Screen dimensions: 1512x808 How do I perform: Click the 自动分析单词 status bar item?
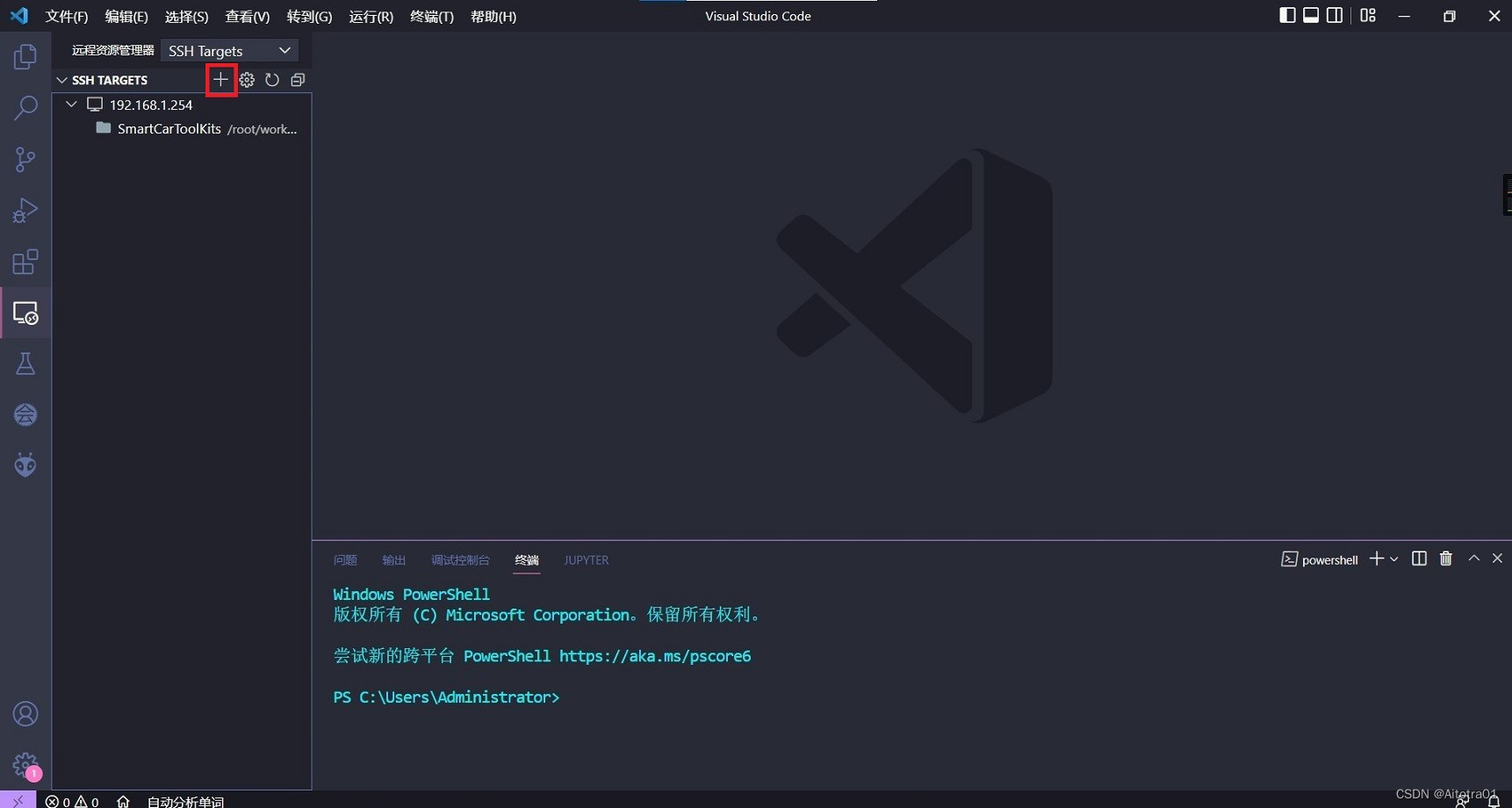tap(185, 801)
